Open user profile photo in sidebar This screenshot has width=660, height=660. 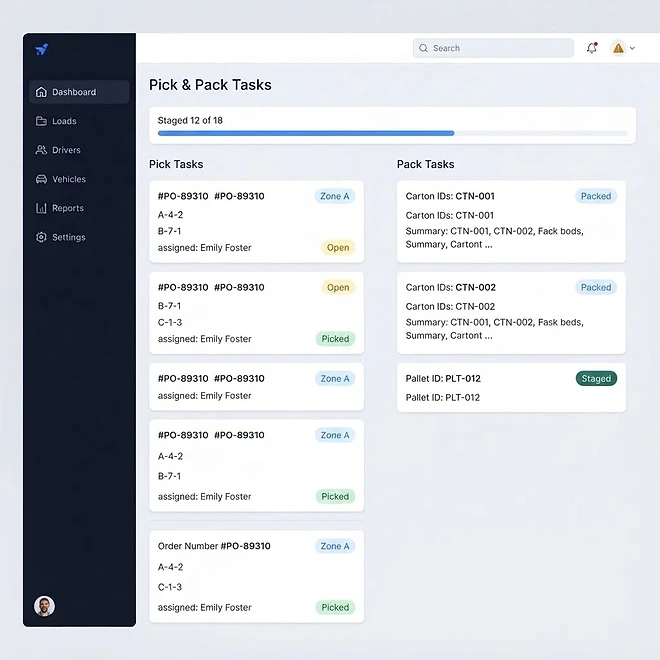pos(44,606)
